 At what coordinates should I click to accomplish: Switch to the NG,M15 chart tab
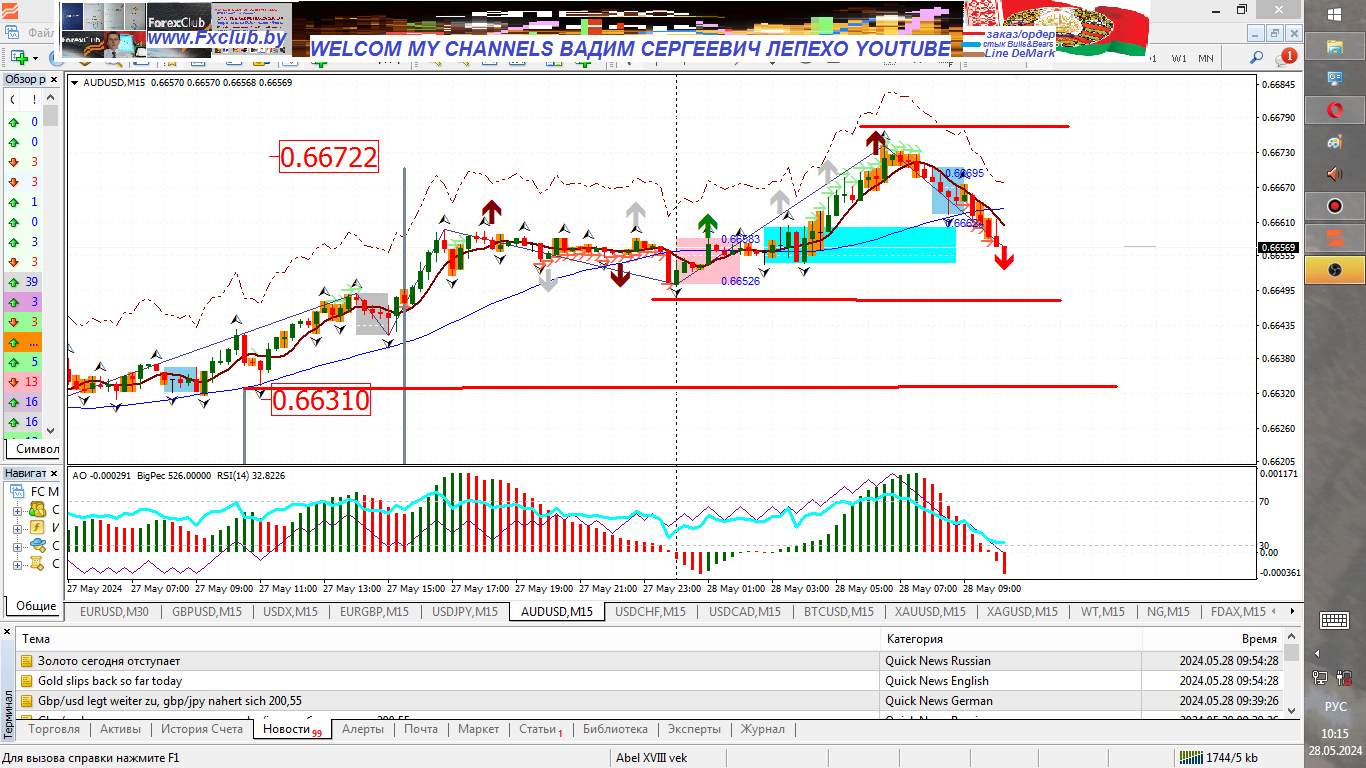(x=1167, y=612)
